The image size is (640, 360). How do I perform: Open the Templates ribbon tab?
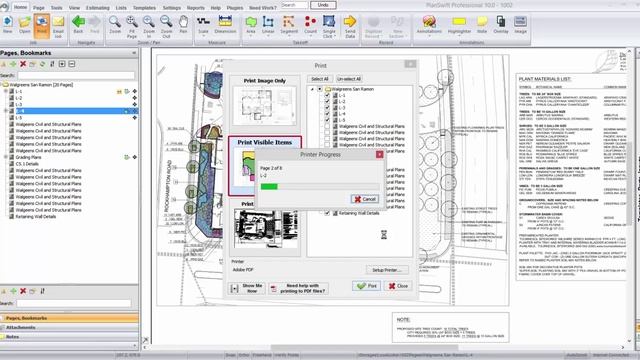pos(144,8)
